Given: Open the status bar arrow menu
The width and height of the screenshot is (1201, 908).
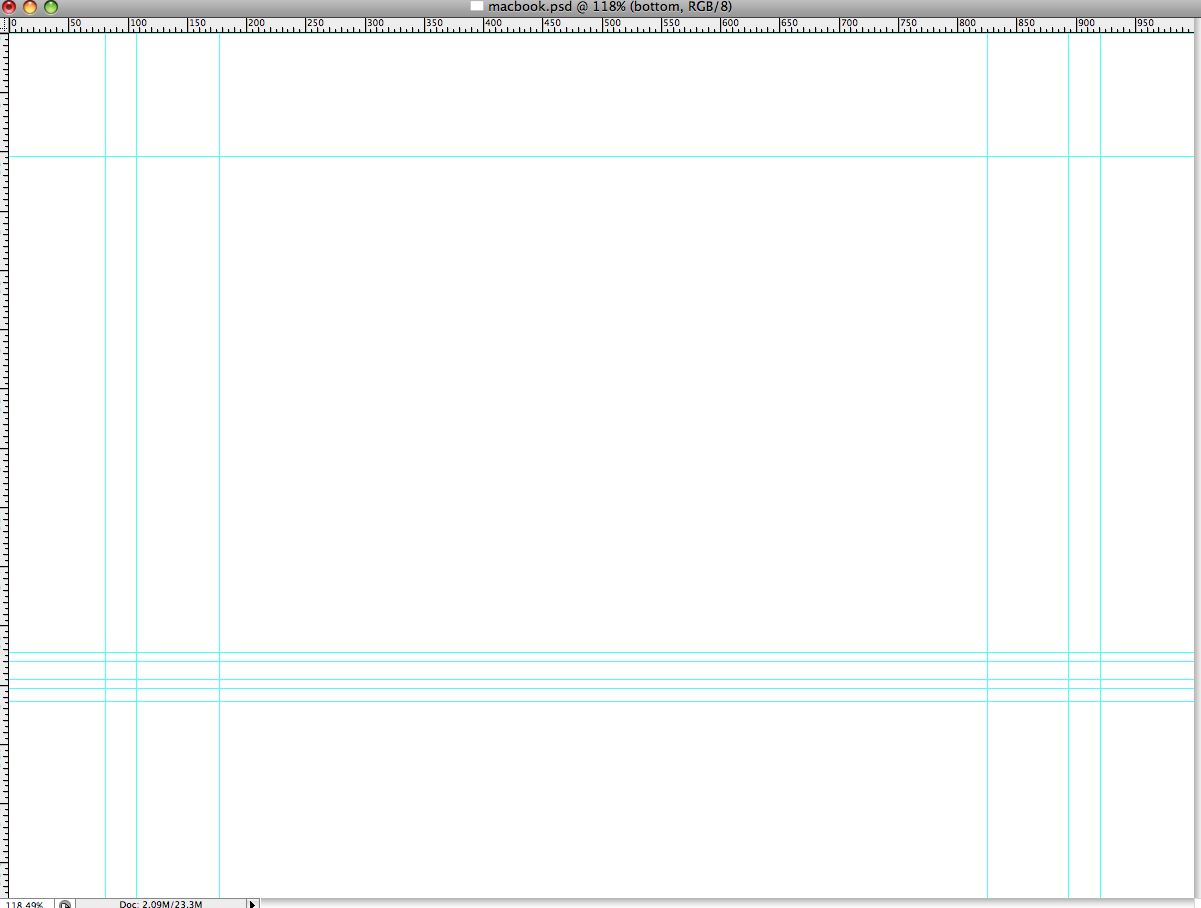Looking at the screenshot, I should tap(253, 904).
